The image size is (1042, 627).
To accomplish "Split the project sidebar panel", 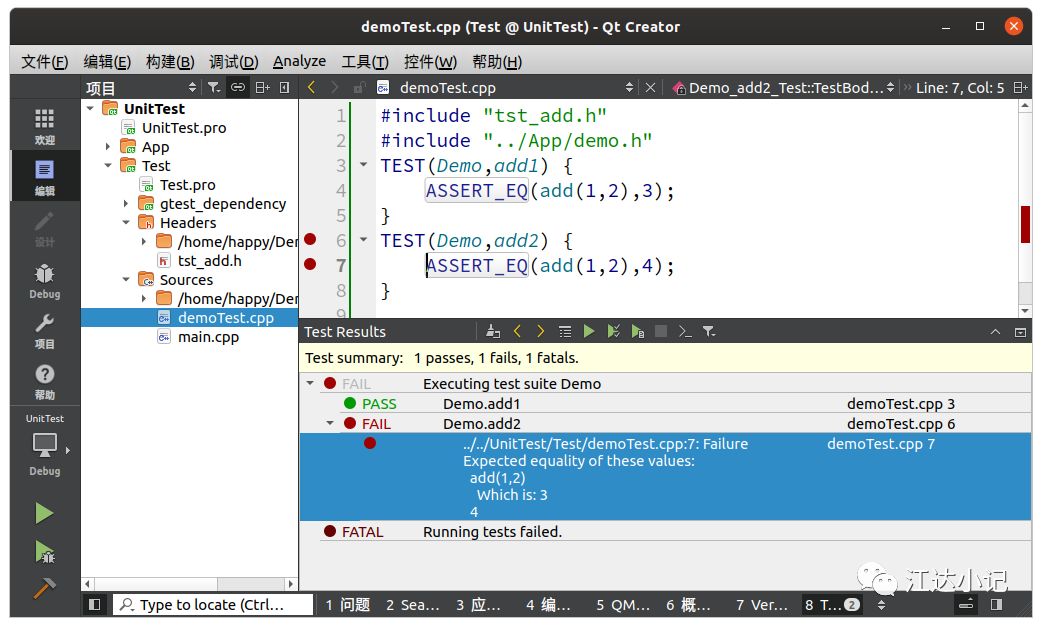I will [262, 87].
